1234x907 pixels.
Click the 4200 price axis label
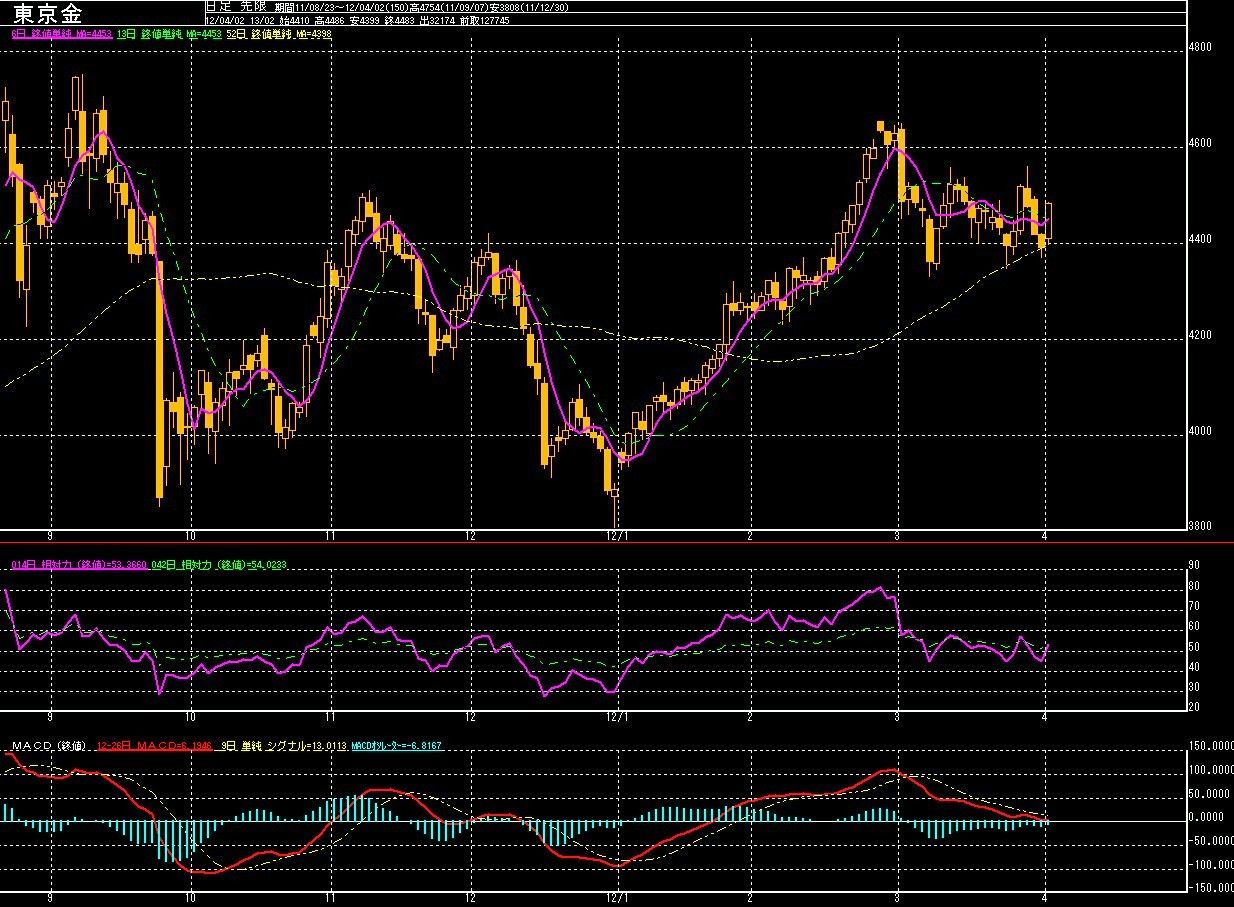[1198, 335]
